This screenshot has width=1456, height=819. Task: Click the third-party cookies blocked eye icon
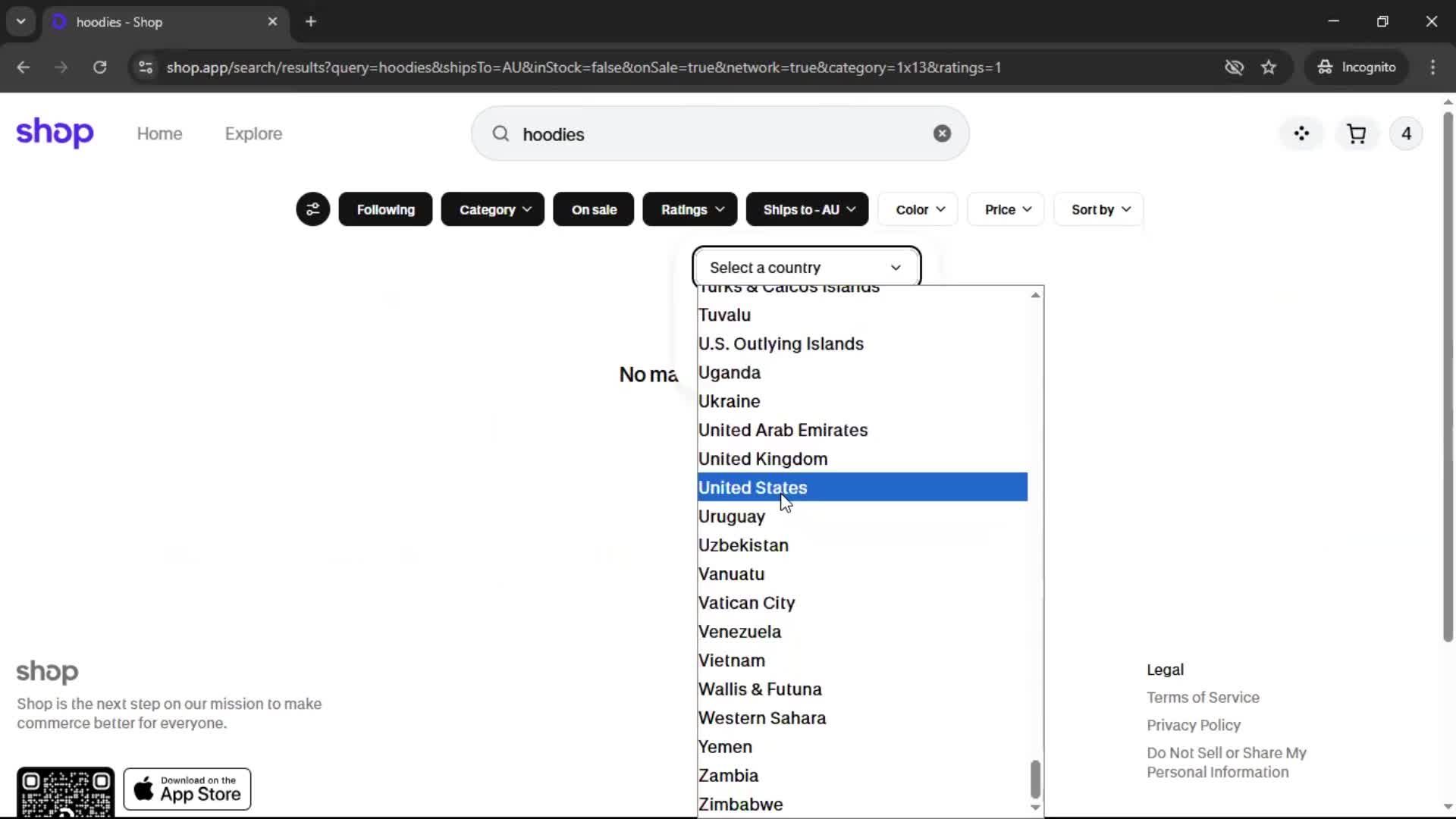coord(1234,67)
